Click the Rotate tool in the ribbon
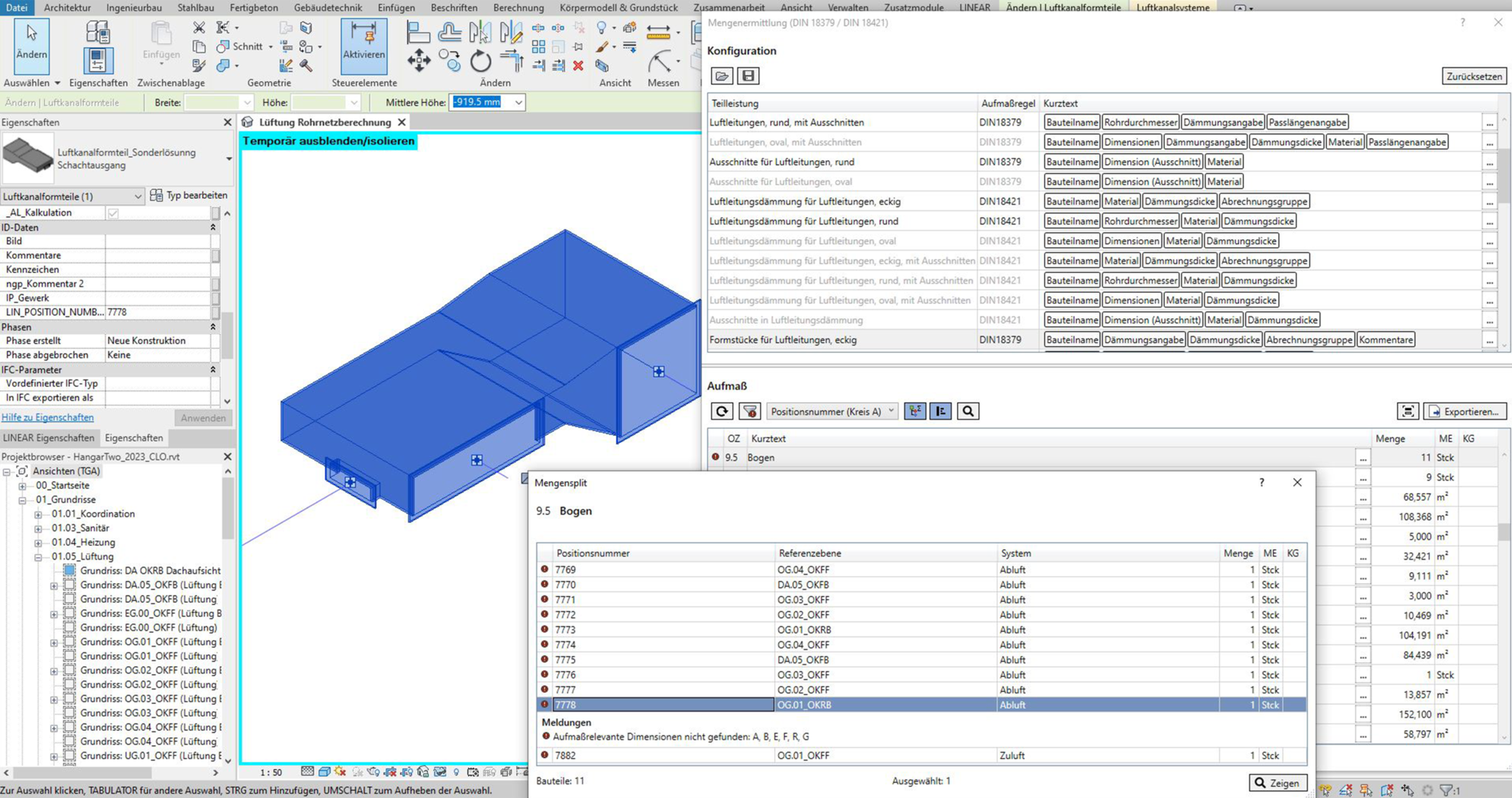This screenshot has height=798, width=1512. [x=480, y=61]
